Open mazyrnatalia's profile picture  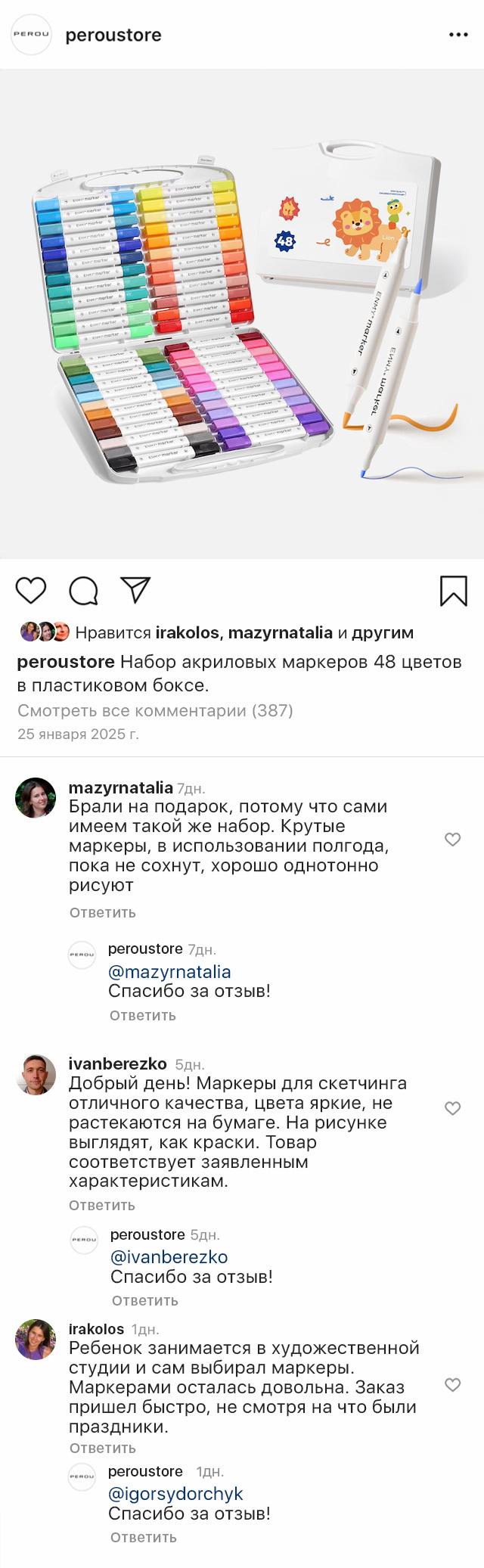36,798
